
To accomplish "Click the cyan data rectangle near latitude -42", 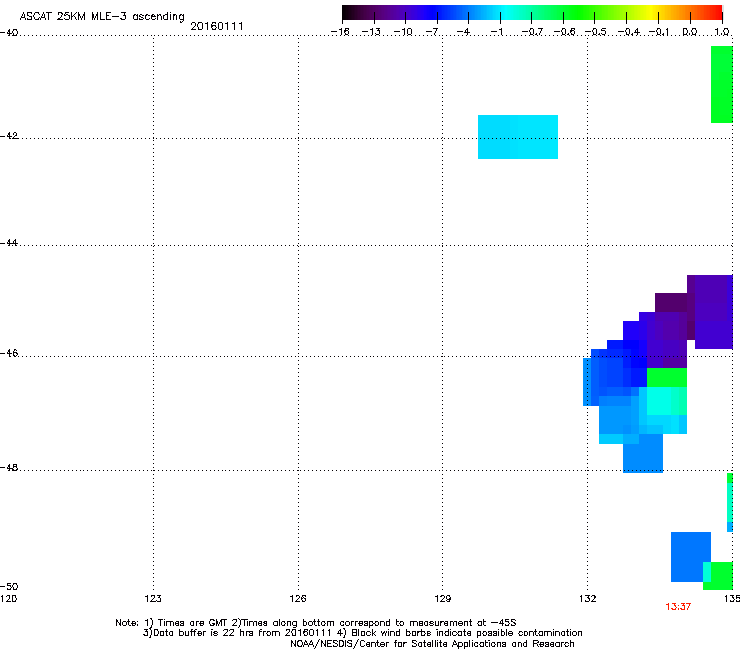I will (x=518, y=137).
